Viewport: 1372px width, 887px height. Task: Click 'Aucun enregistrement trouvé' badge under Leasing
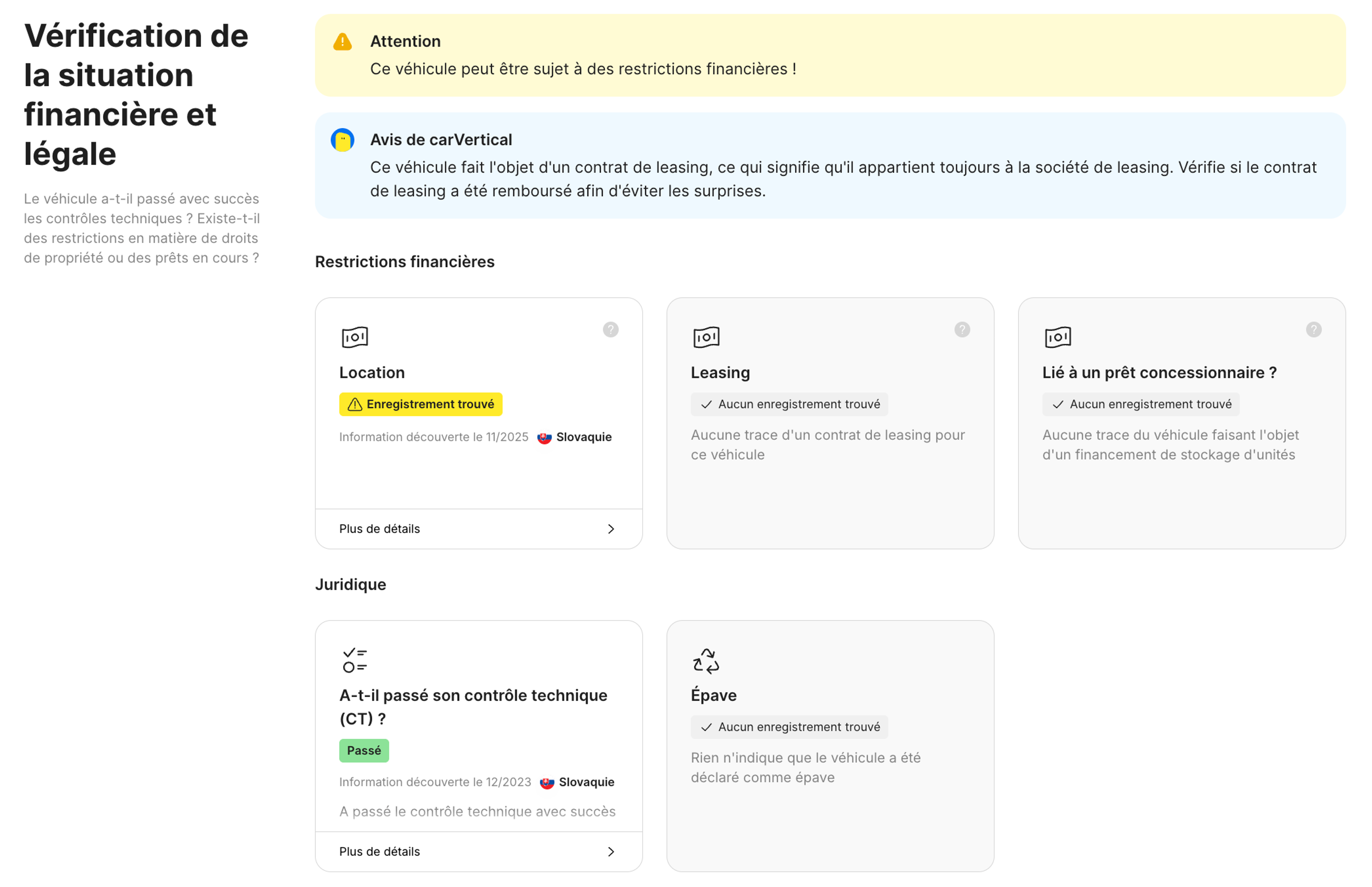coord(789,404)
